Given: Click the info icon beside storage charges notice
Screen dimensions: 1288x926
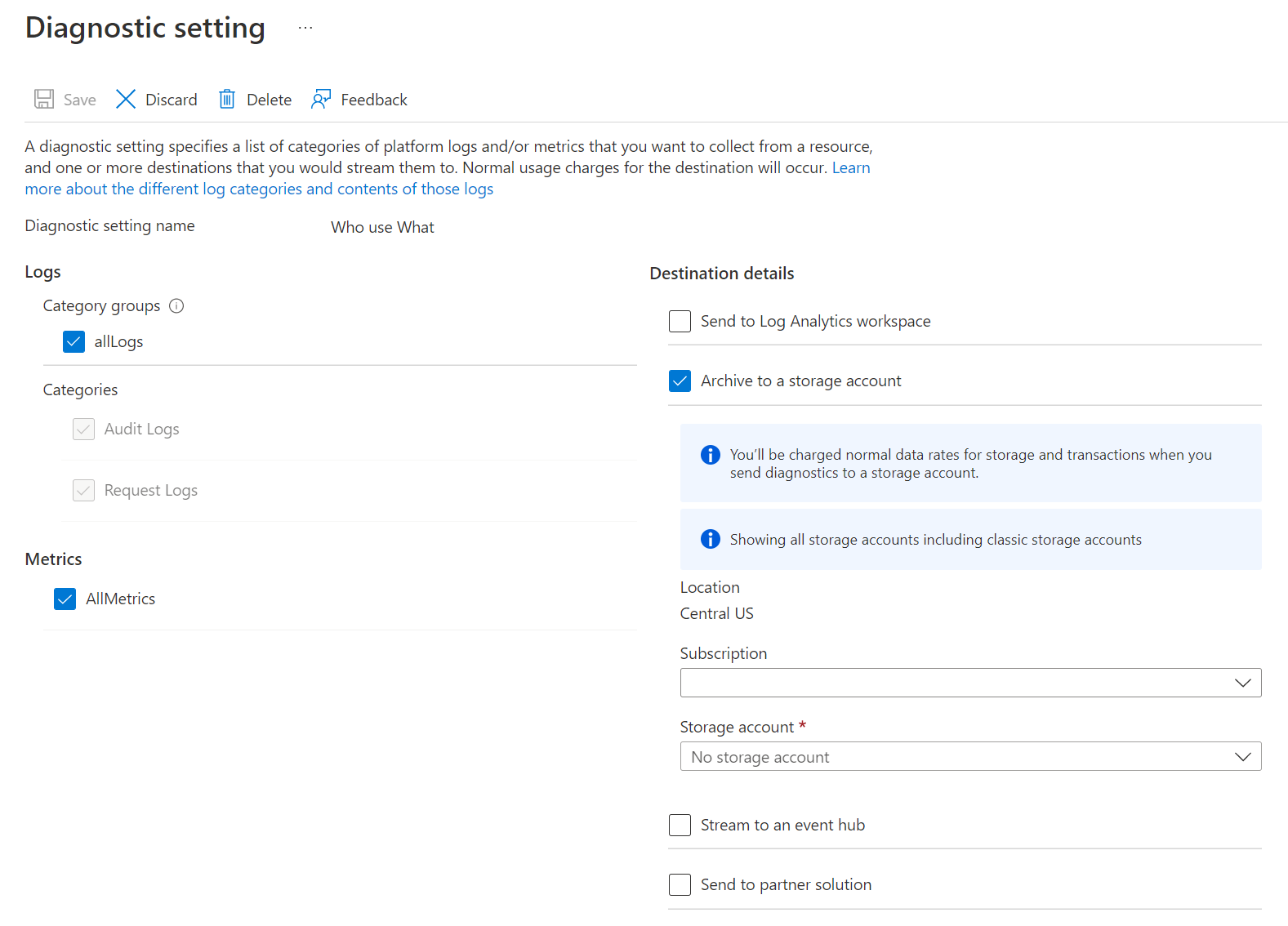Looking at the screenshot, I should [711, 455].
